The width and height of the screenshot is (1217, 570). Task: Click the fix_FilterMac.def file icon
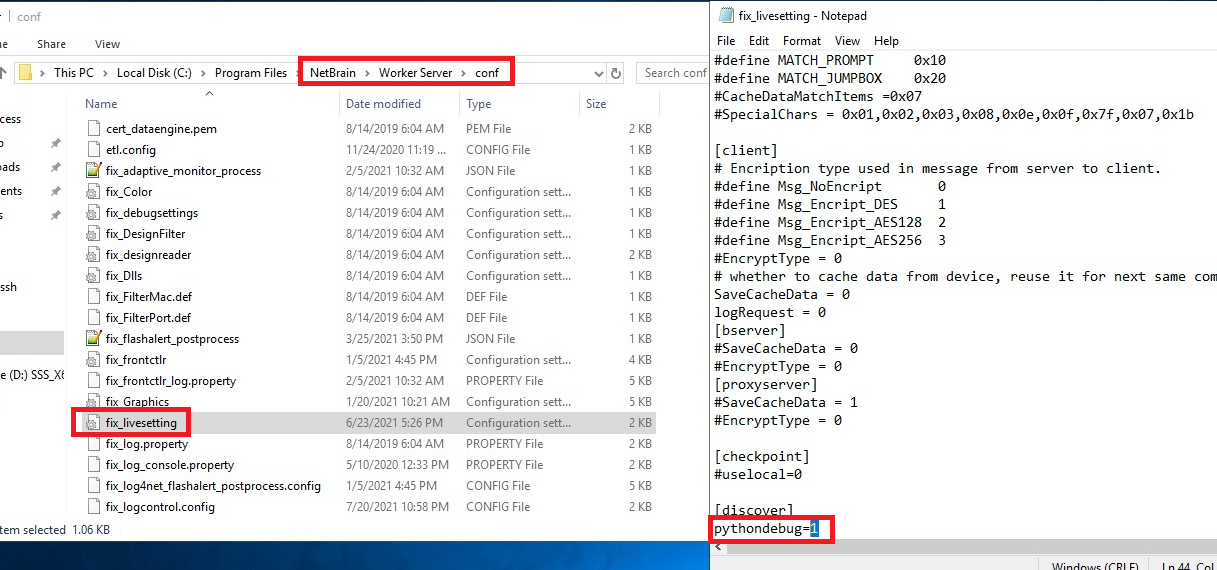[x=93, y=297]
